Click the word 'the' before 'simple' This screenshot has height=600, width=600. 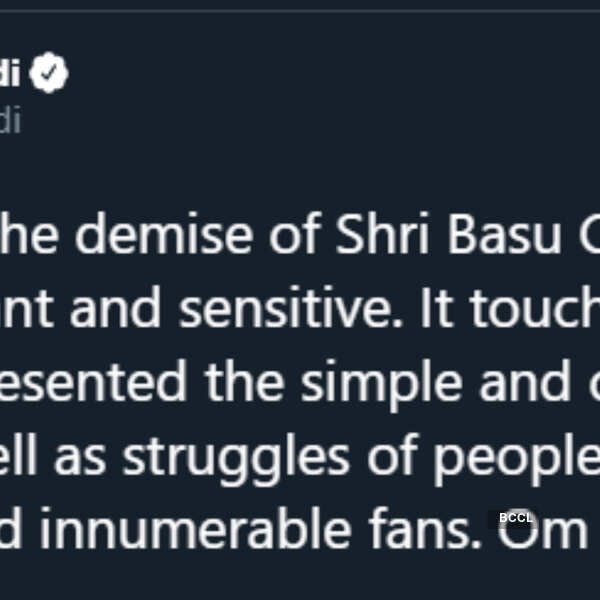245,381
